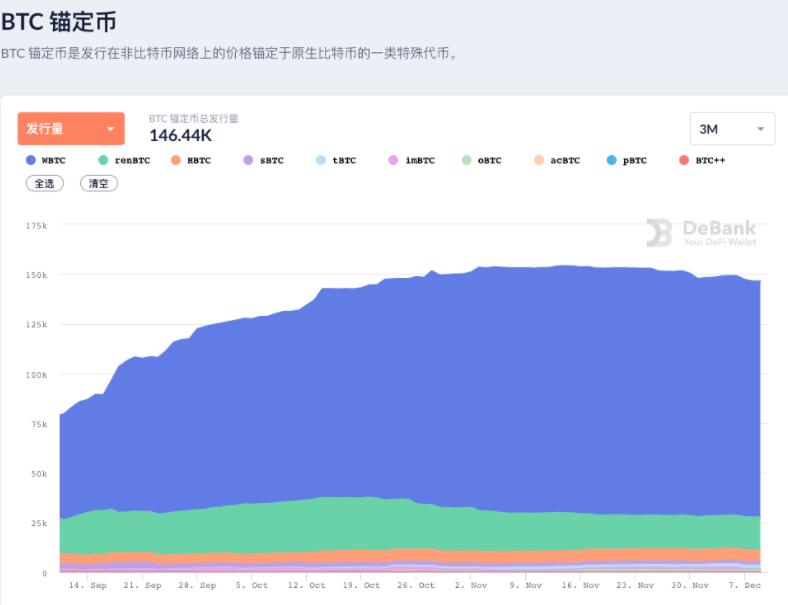The image size is (788, 605).
Task: Open the 3M time range dropdown
Action: coord(732,129)
